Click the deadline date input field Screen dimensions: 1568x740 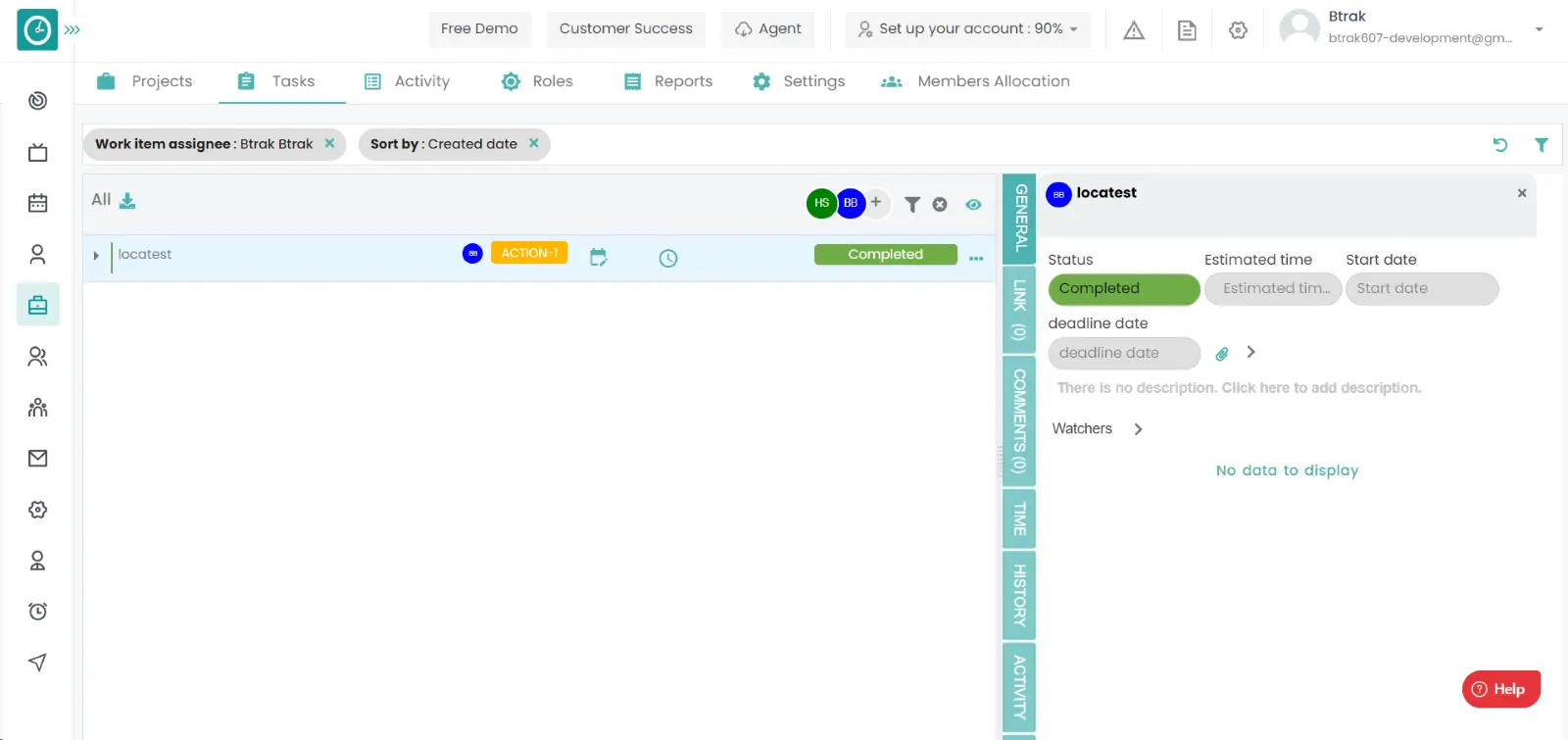(x=1123, y=353)
